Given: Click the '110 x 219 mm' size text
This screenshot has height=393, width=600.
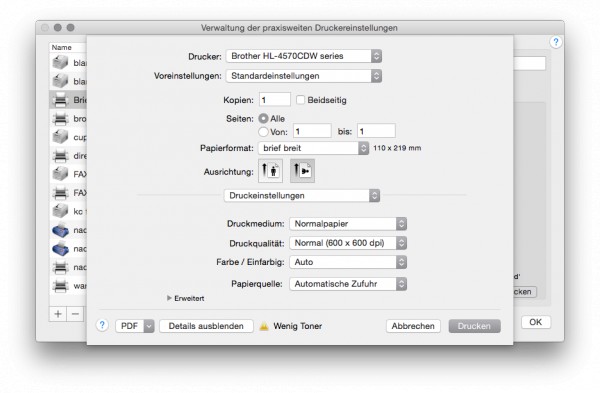Looking at the screenshot, I should pyautogui.click(x=397, y=148).
